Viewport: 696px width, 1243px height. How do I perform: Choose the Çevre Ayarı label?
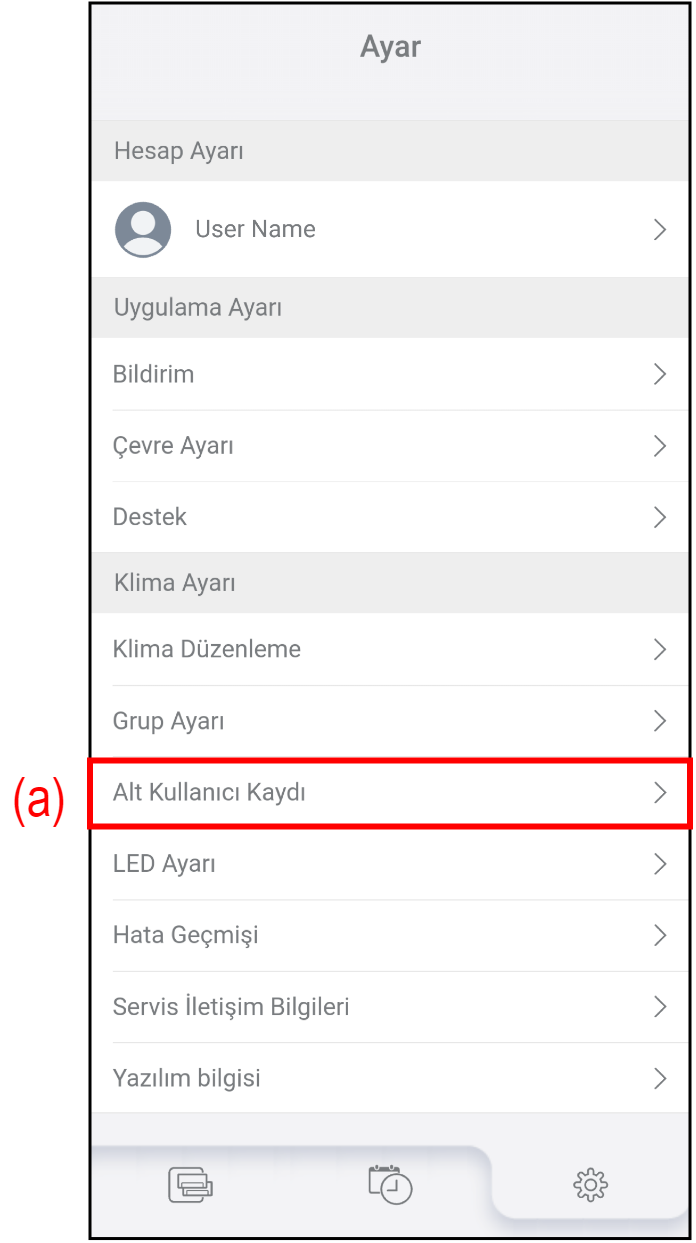[x=173, y=446]
